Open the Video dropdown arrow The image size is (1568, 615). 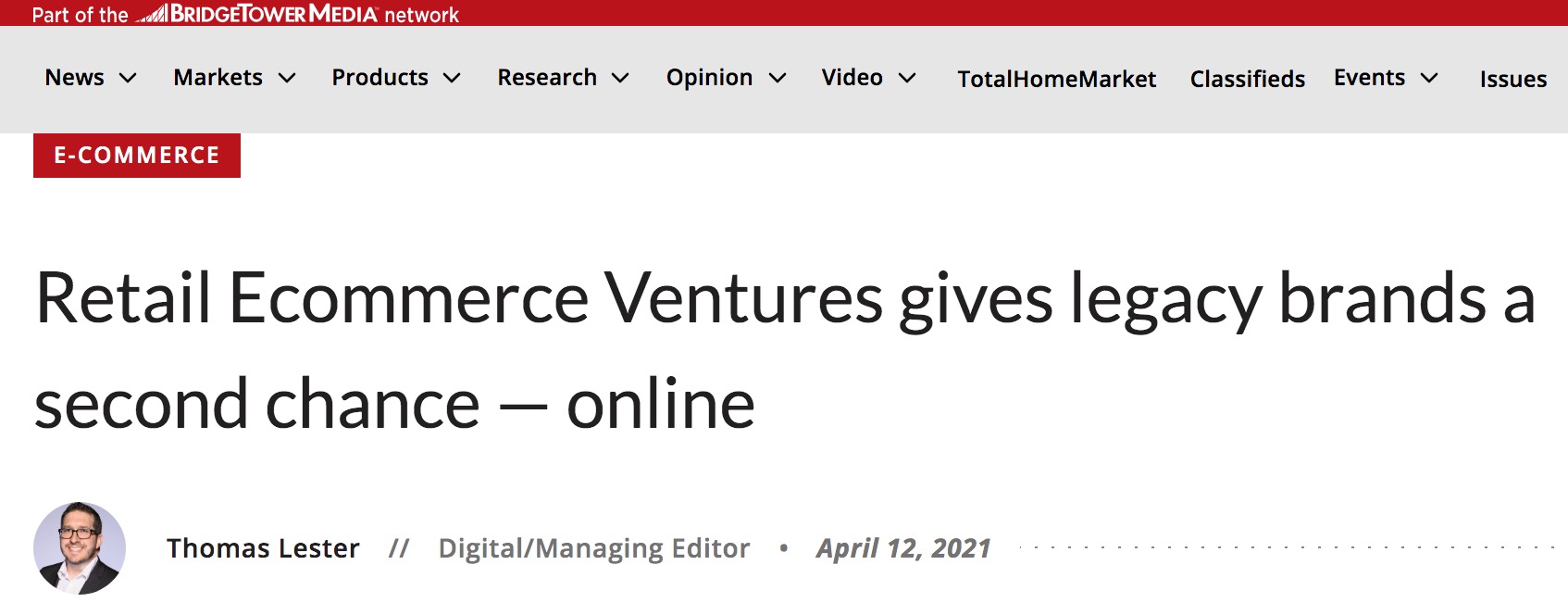pyautogui.click(x=907, y=78)
